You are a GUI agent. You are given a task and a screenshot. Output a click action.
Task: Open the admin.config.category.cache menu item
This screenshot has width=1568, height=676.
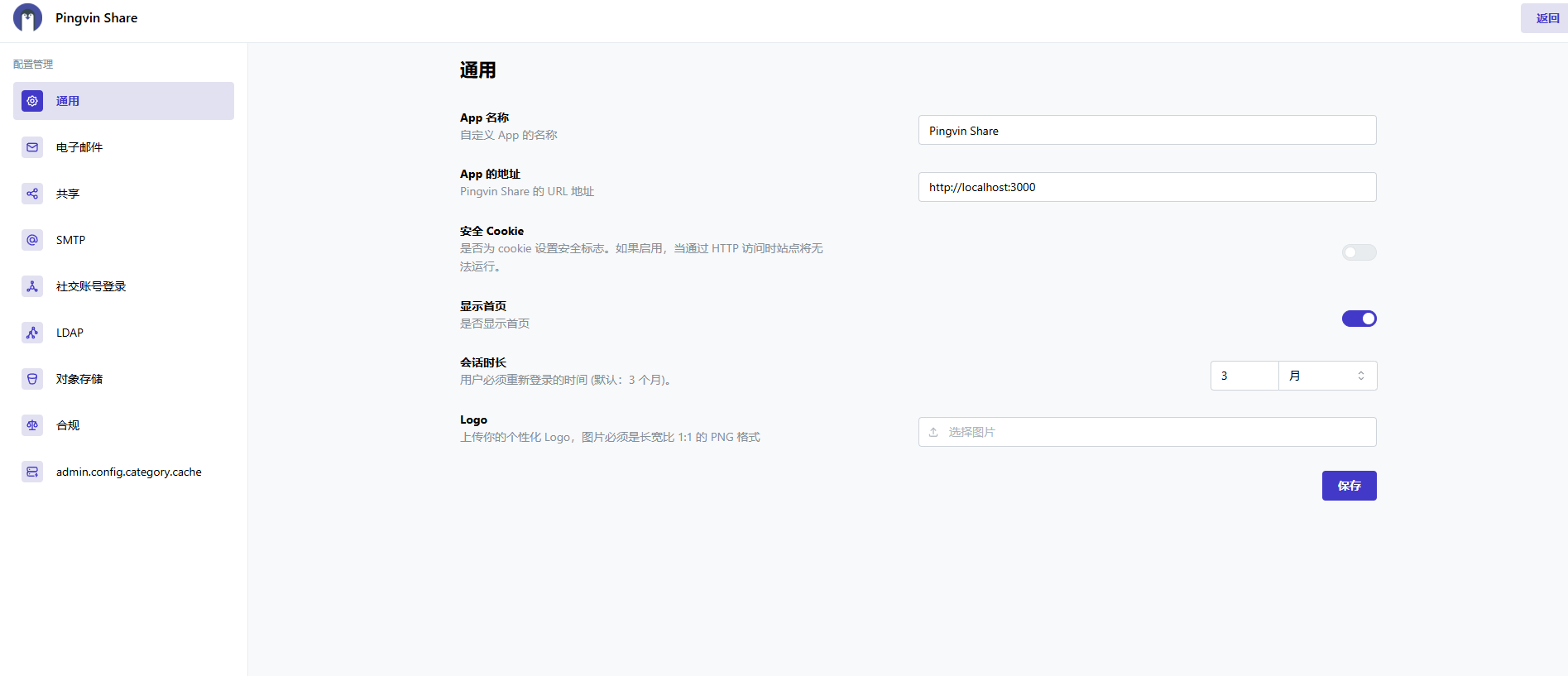pos(129,472)
